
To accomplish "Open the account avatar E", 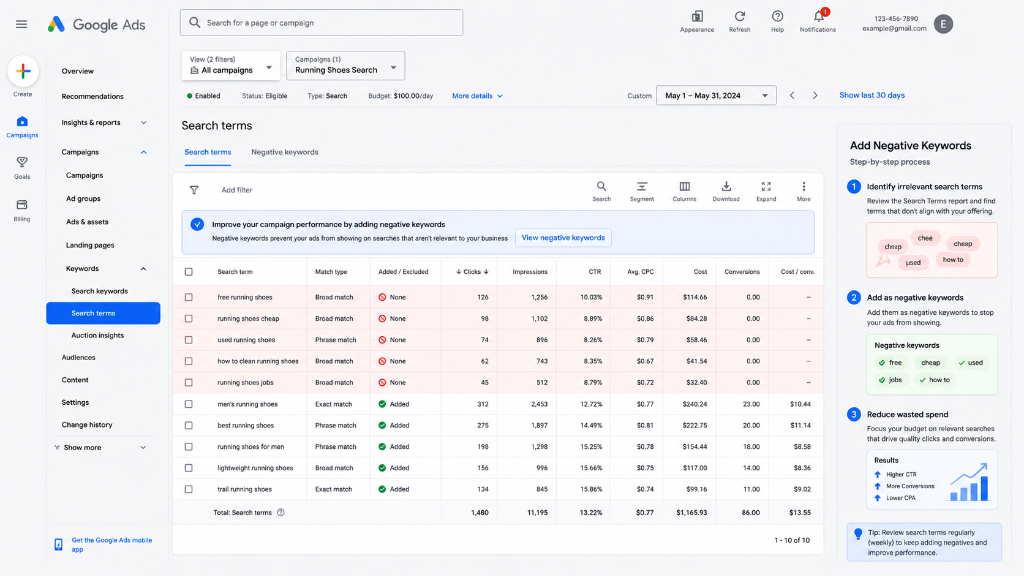I will (943, 24).
